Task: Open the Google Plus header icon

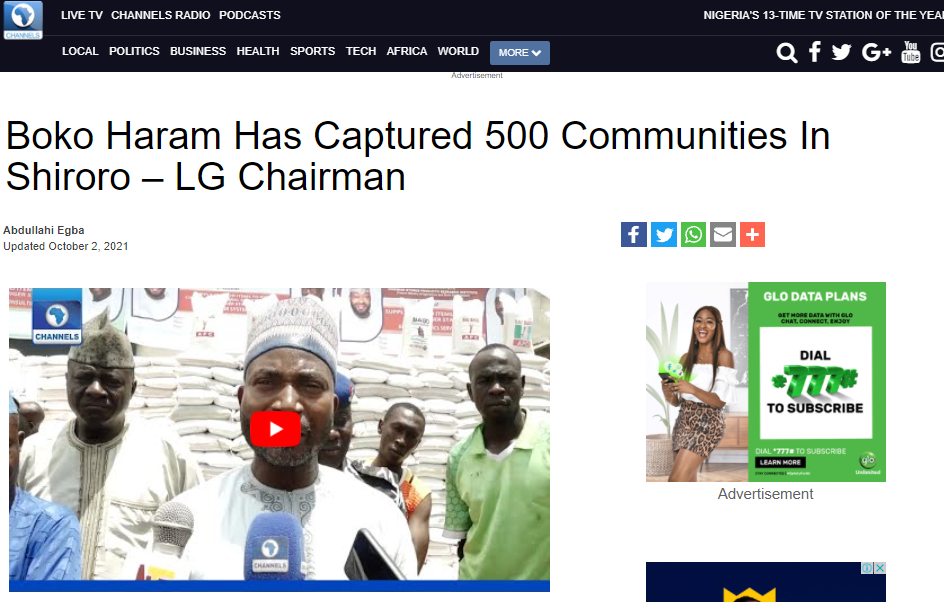Action: pos(876,52)
